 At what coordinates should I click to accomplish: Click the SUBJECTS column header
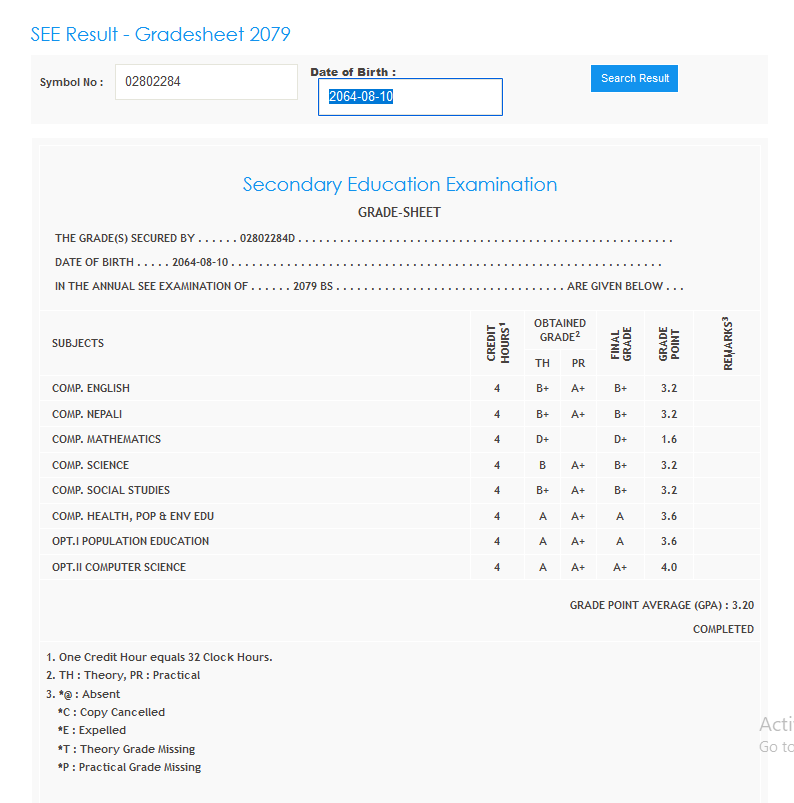pos(78,343)
